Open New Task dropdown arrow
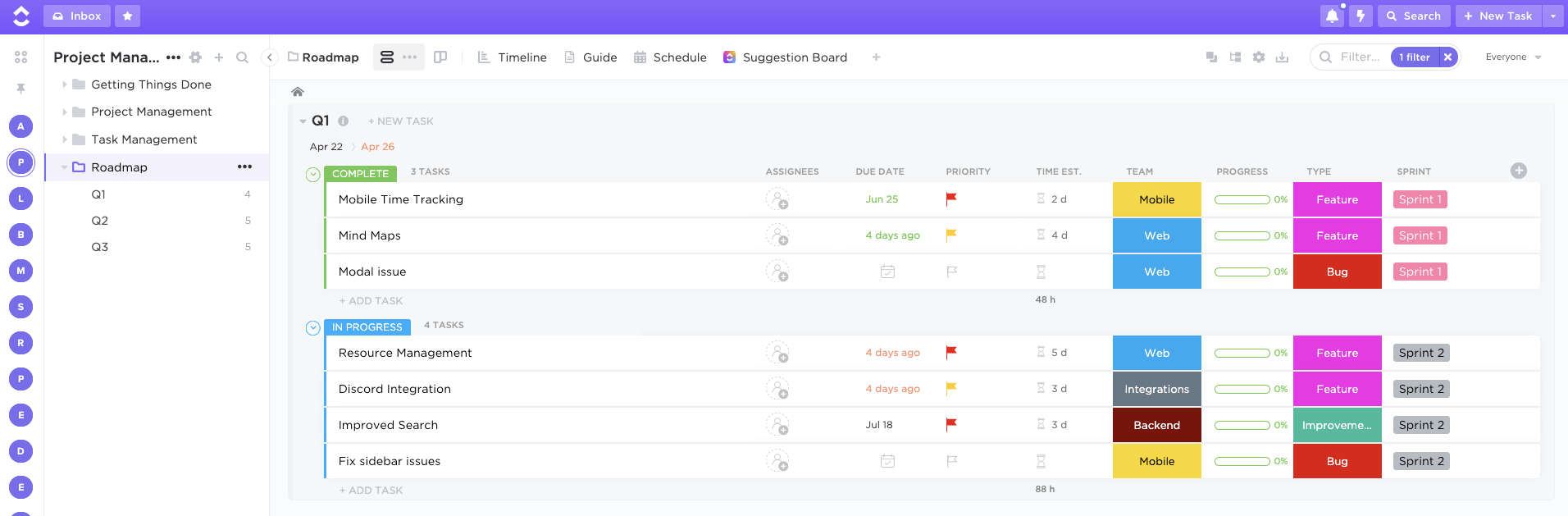1568x516 pixels. 1553,16
